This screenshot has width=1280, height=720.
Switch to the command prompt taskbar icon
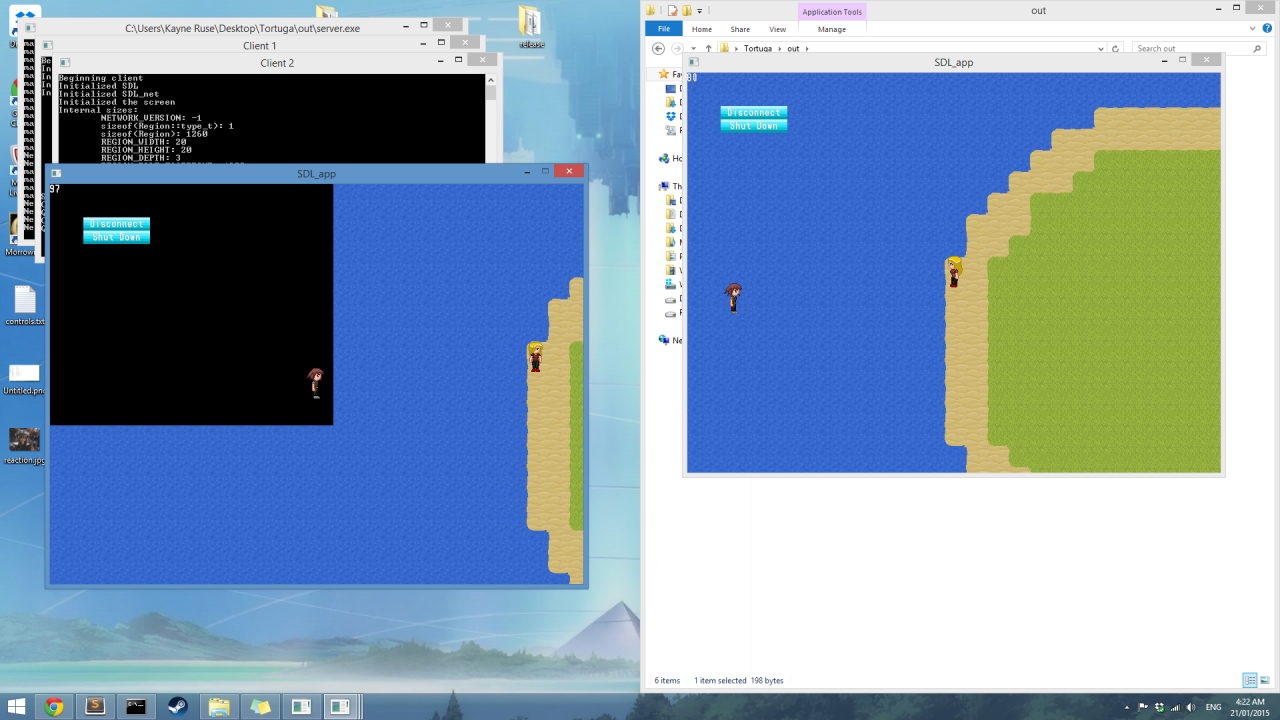136,707
